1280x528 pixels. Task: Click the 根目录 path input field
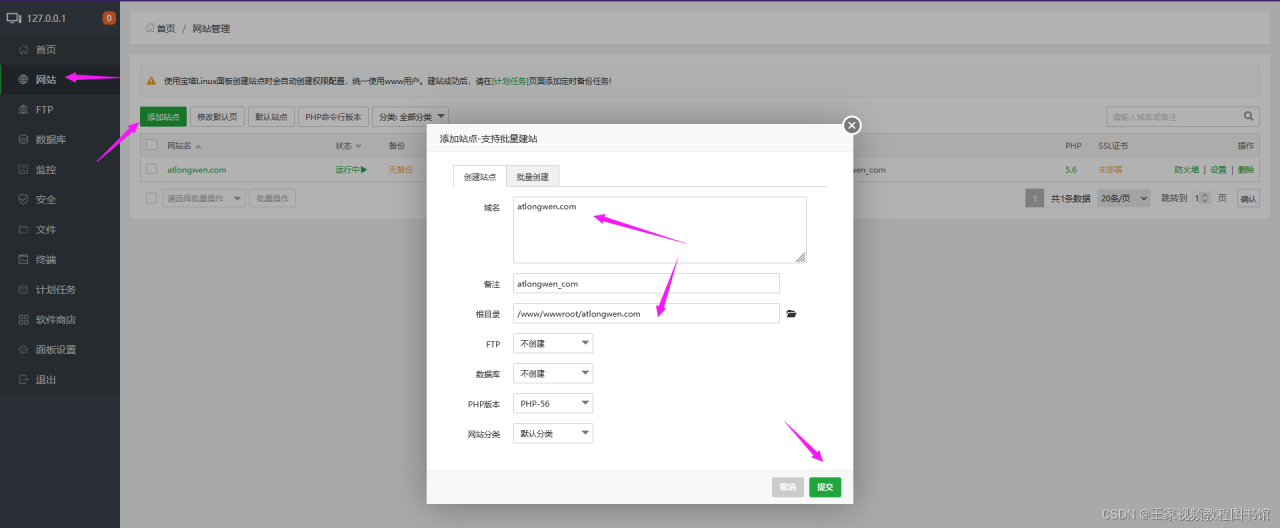pyautogui.click(x=646, y=313)
